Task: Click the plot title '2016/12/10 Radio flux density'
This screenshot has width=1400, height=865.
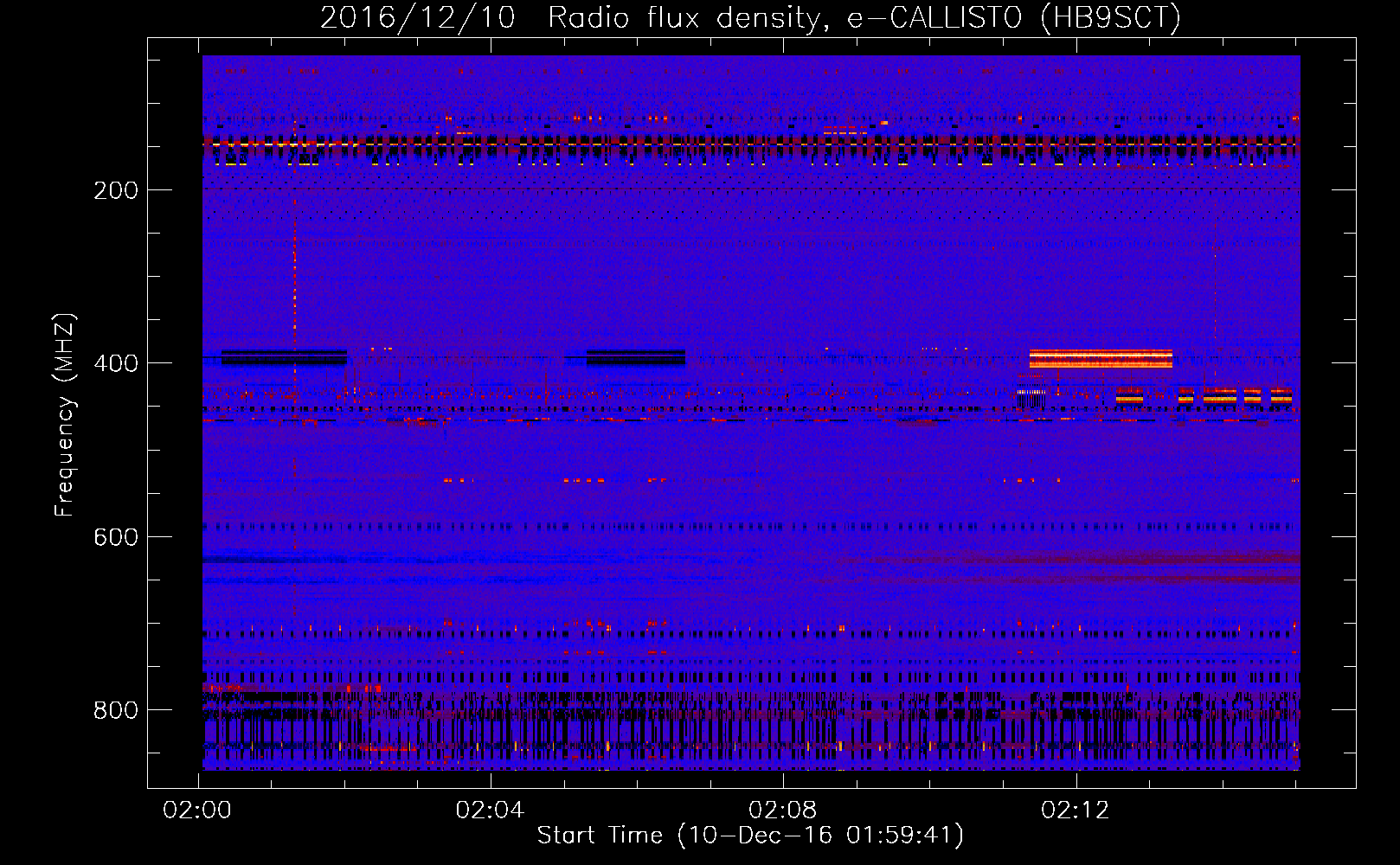Action: click(750, 17)
